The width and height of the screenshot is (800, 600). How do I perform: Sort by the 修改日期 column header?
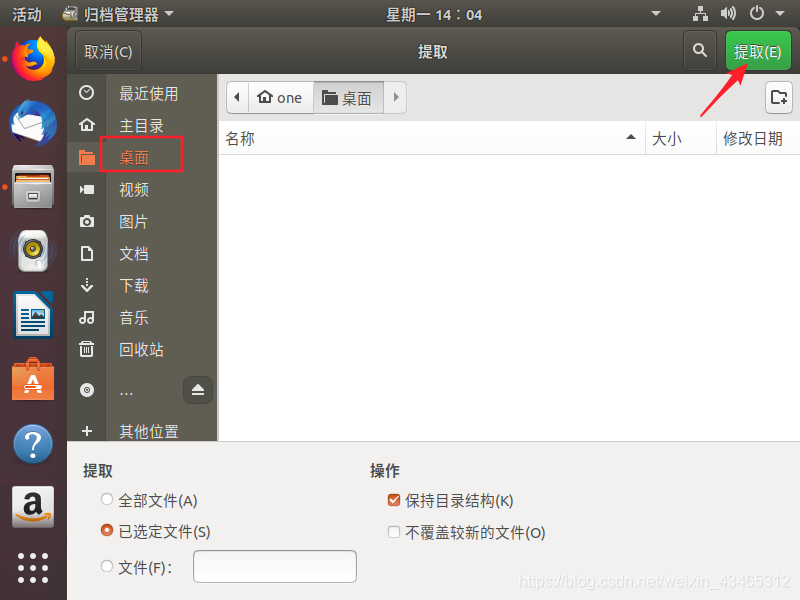coord(758,138)
